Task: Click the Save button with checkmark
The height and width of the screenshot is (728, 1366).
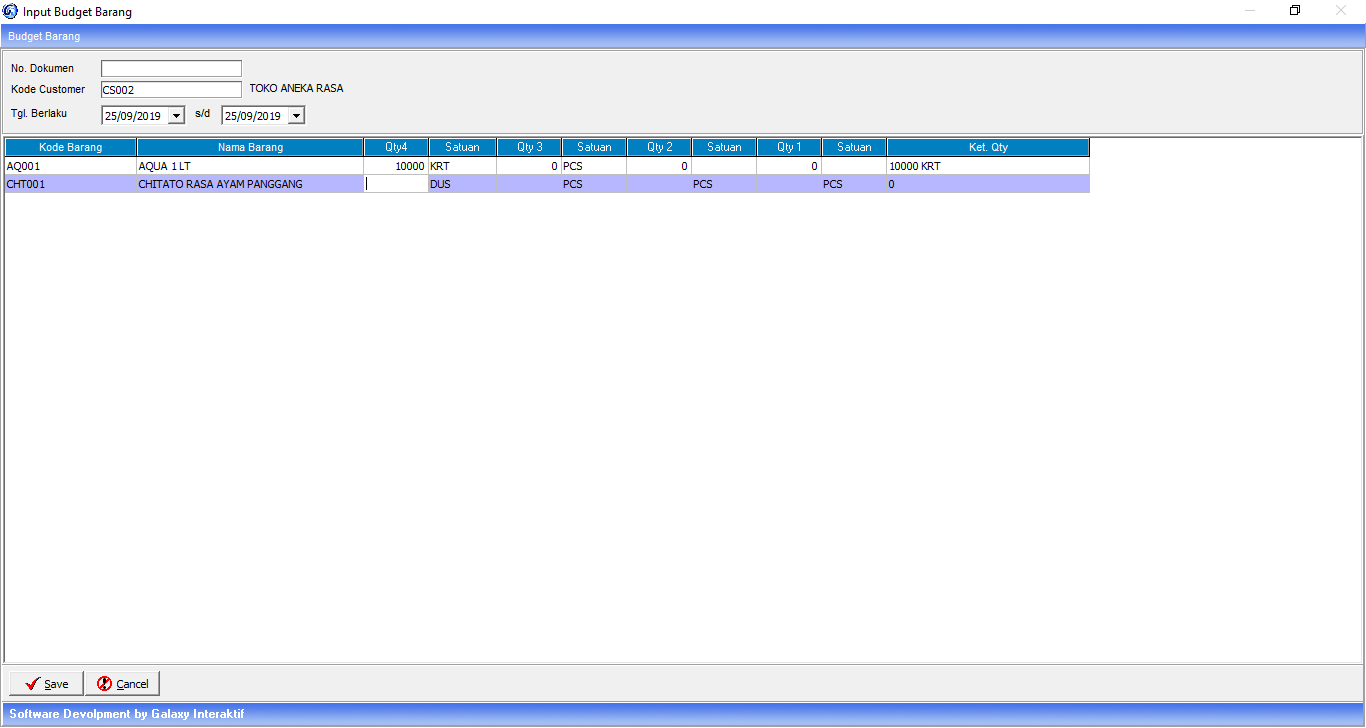Action: pyautogui.click(x=47, y=684)
